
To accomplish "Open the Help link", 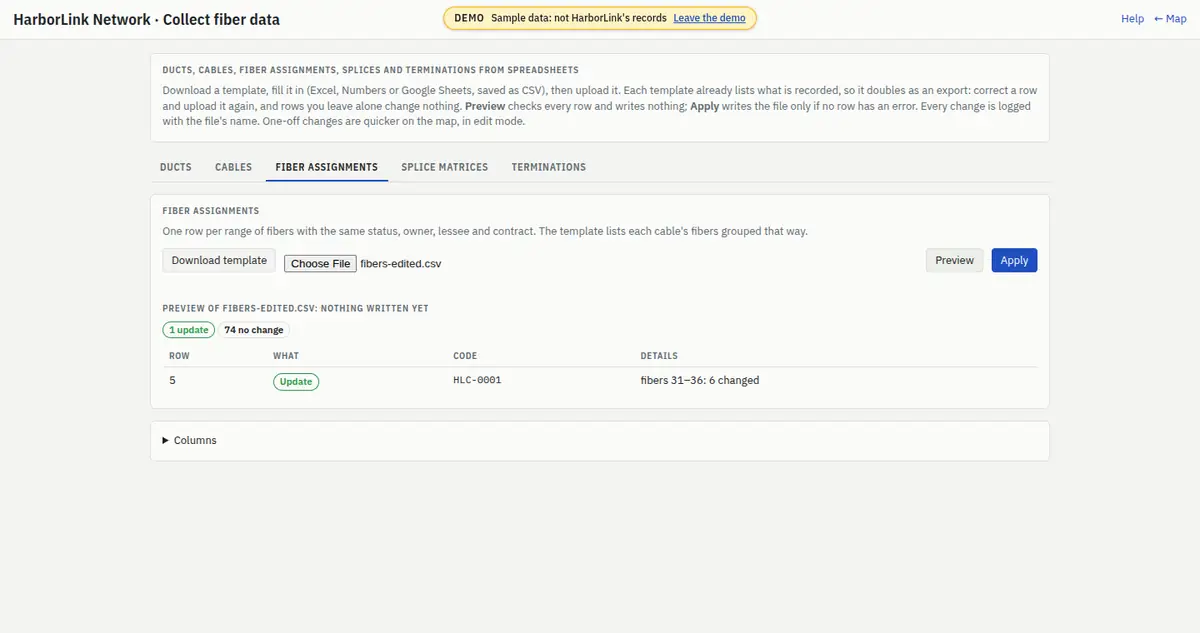I will tap(1132, 19).
